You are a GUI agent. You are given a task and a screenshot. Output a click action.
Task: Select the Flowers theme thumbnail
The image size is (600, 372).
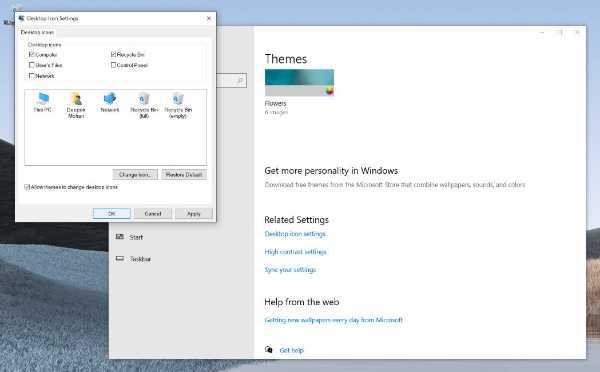coord(299,83)
